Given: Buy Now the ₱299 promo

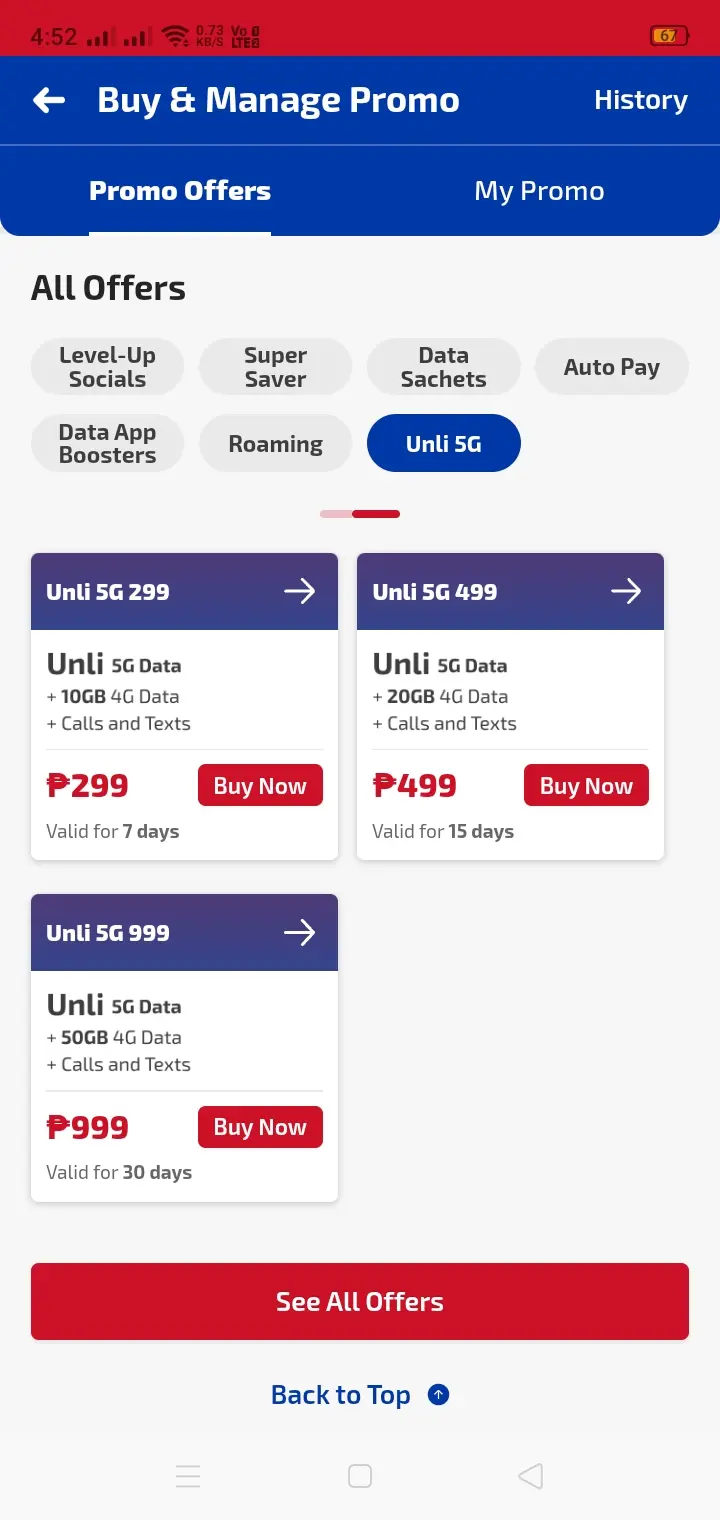Looking at the screenshot, I should 260,786.
